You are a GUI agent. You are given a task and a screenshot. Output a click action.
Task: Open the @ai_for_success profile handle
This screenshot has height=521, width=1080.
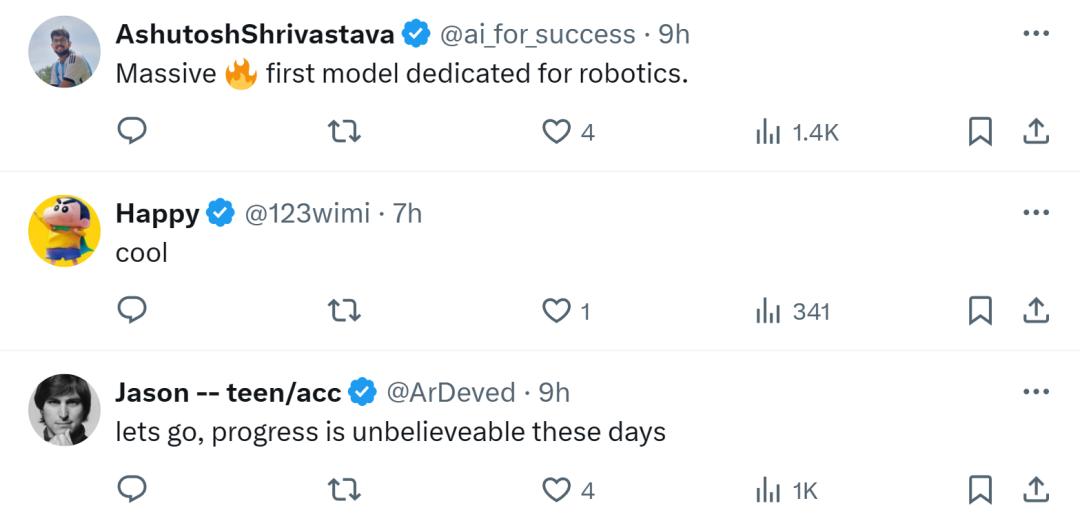click(x=538, y=34)
